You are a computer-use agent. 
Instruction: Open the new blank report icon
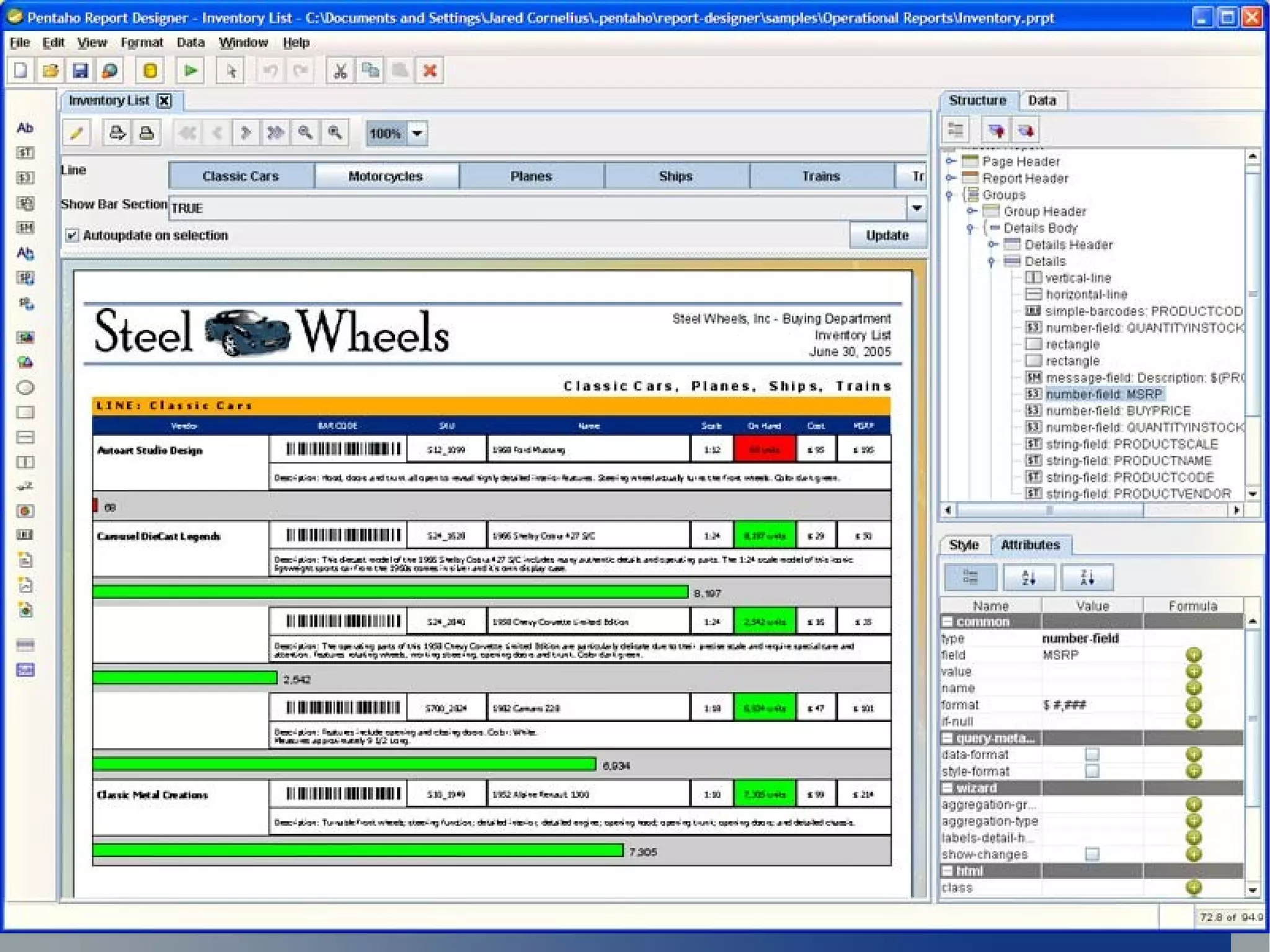pos(20,71)
